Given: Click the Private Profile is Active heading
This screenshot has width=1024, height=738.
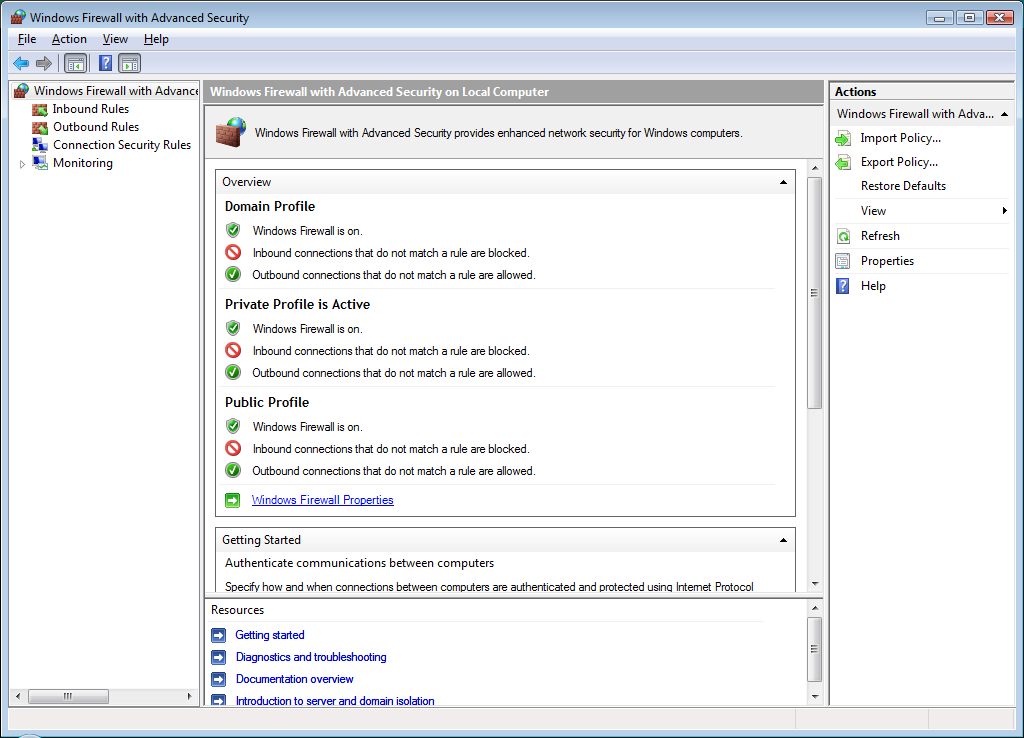Looking at the screenshot, I should 297,304.
